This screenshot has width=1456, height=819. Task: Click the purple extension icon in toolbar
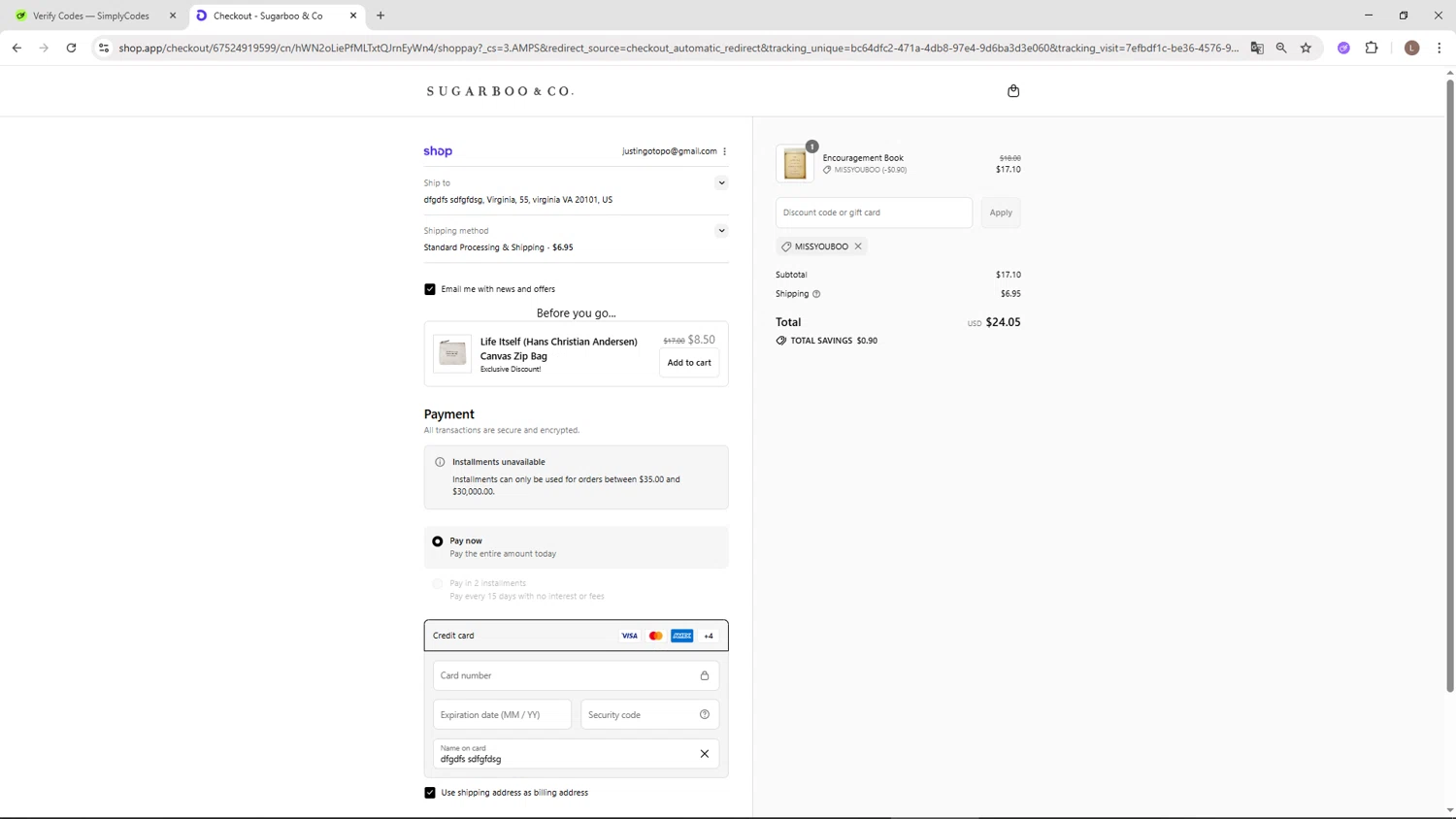pos(1344,48)
